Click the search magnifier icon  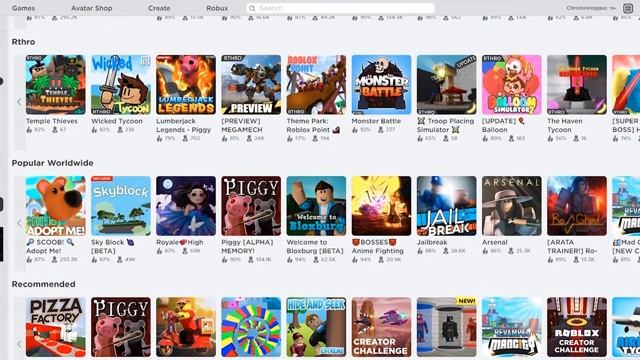[252, 8]
